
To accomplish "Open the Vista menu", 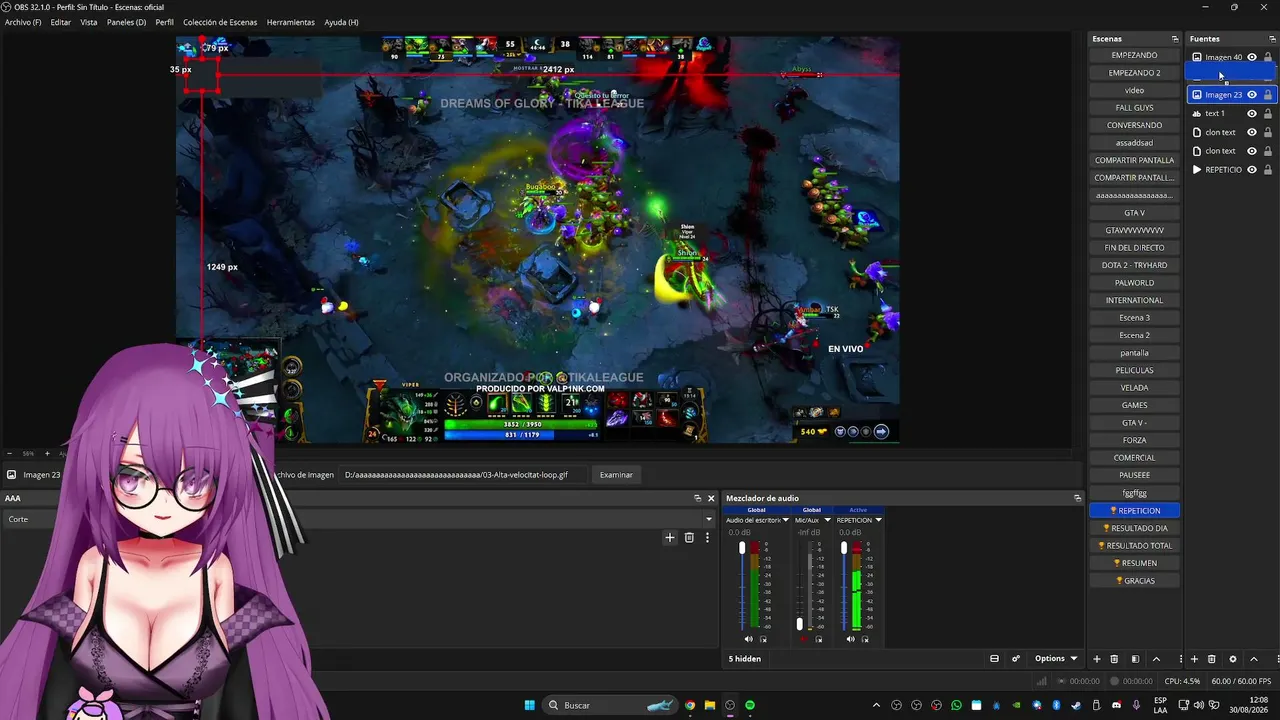I will point(89,22).
